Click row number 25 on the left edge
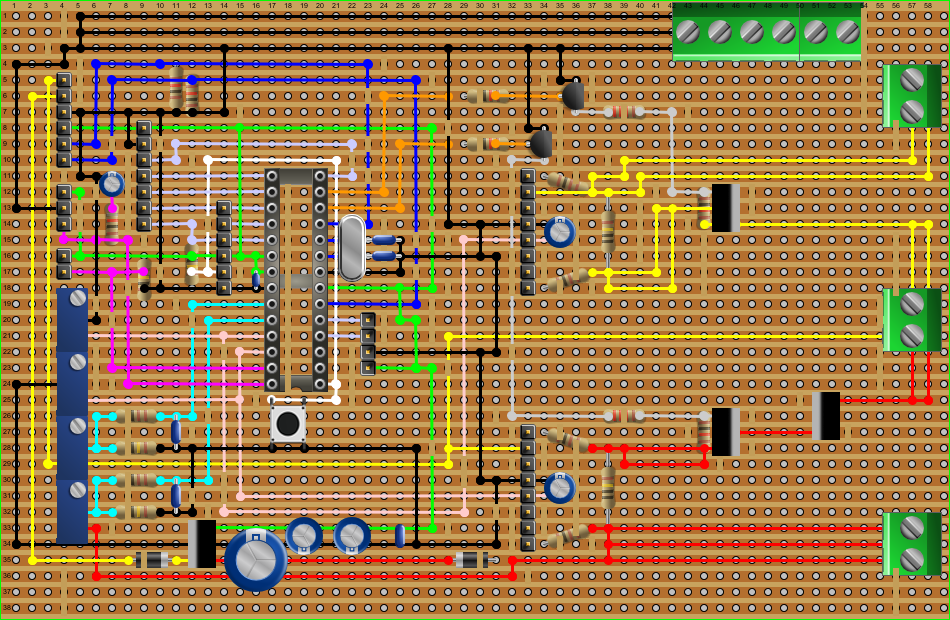The height and width of the screenshot is (620, 950). [6, 399]
